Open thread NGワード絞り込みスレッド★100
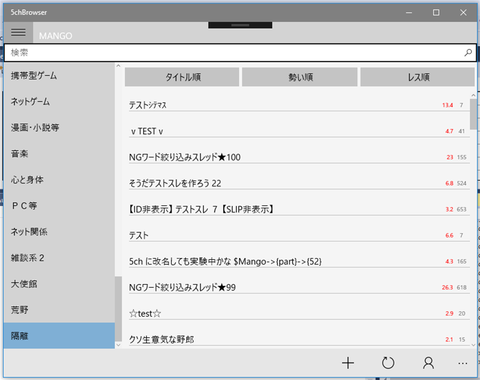 click(x=299, y=157)
